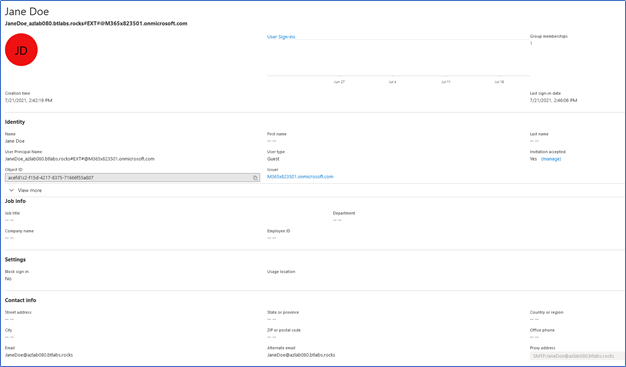This screenshot has height=367, width=626.
Task: Click the User type value Guest
Action: [x=273, y=159]
